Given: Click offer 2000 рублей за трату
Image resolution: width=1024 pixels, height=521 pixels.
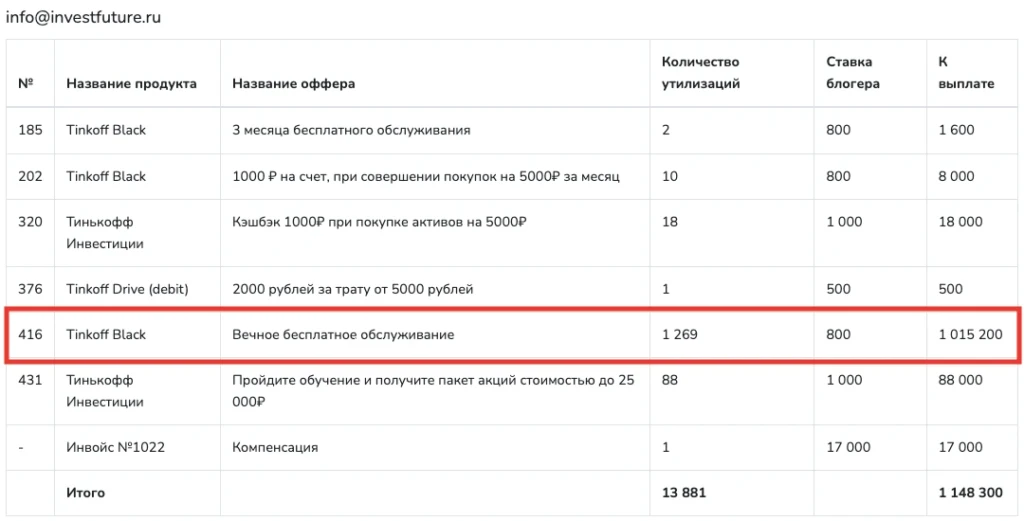Looking at the screenshot, I should (x=353, y=289).
